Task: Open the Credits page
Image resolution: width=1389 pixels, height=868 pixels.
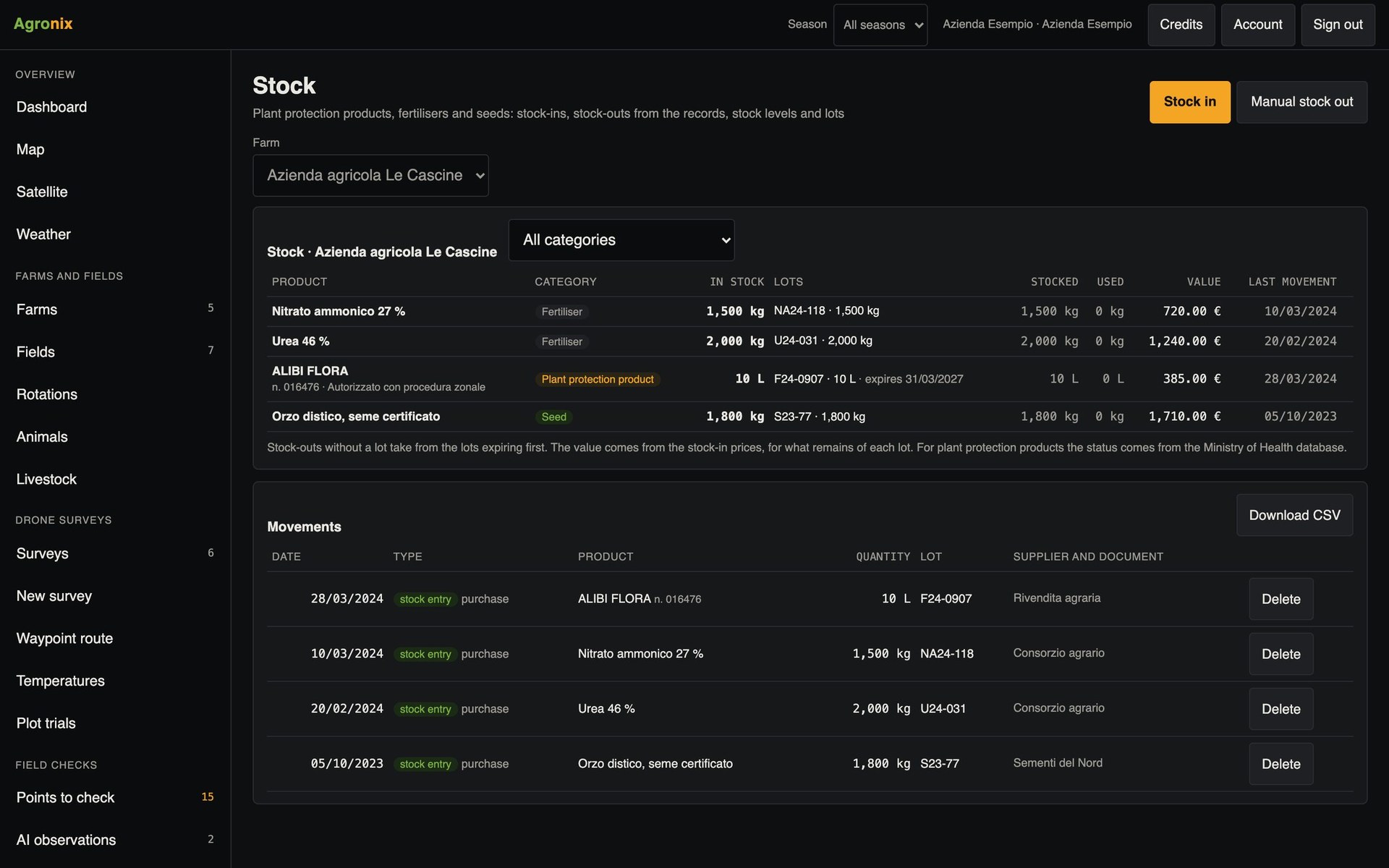Action: click(1181, 25)
